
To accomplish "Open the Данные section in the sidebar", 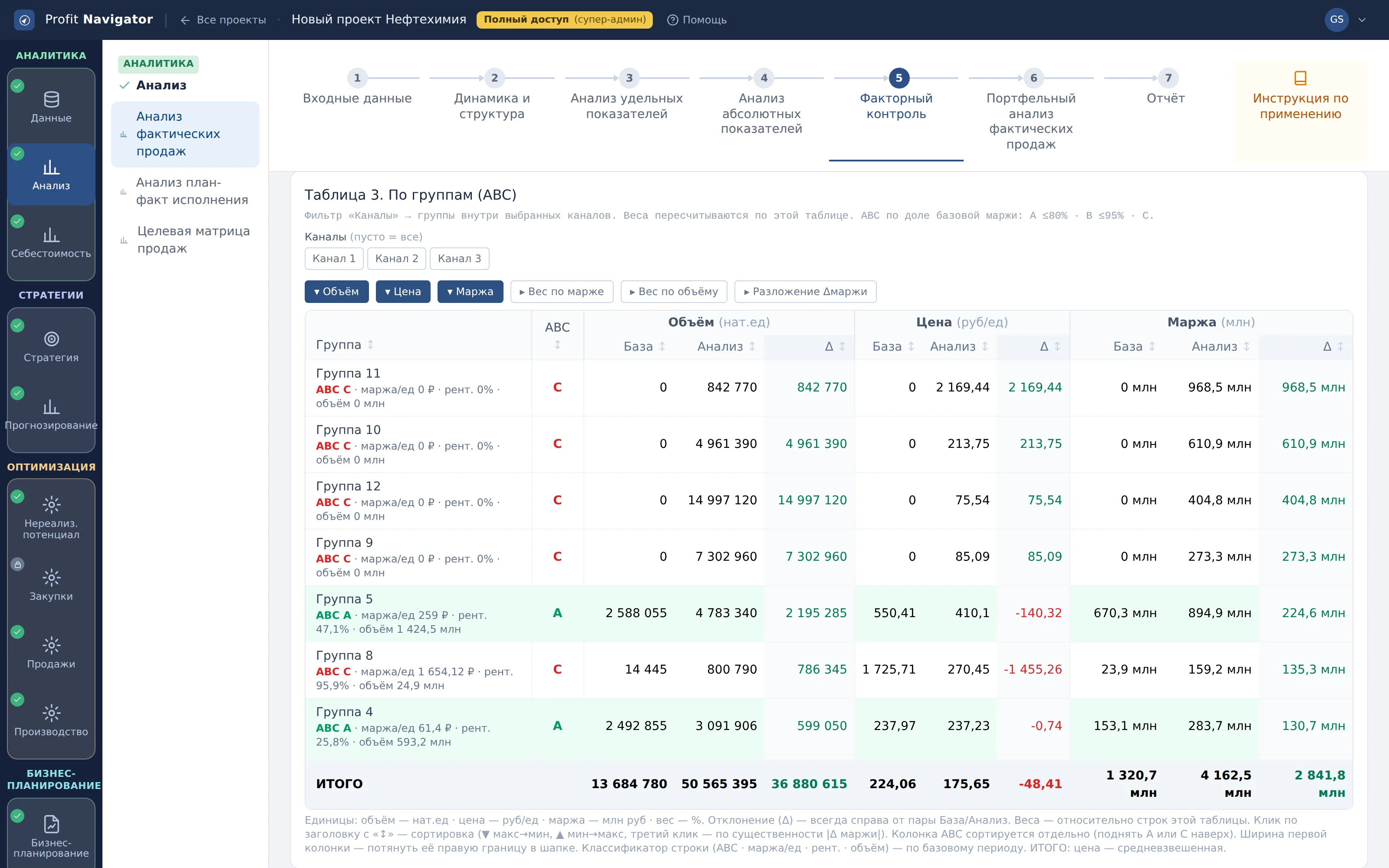I will click(x=51, y=107).
